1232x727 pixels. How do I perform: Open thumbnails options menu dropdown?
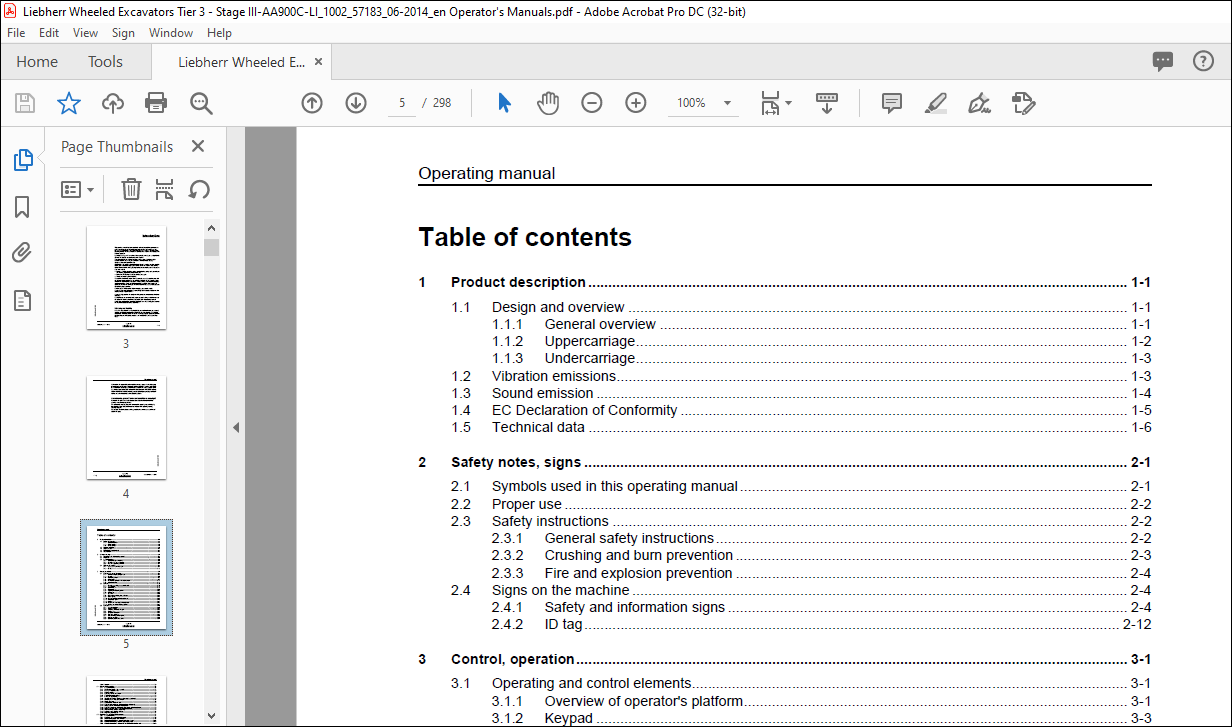click(x=78, y=189)
